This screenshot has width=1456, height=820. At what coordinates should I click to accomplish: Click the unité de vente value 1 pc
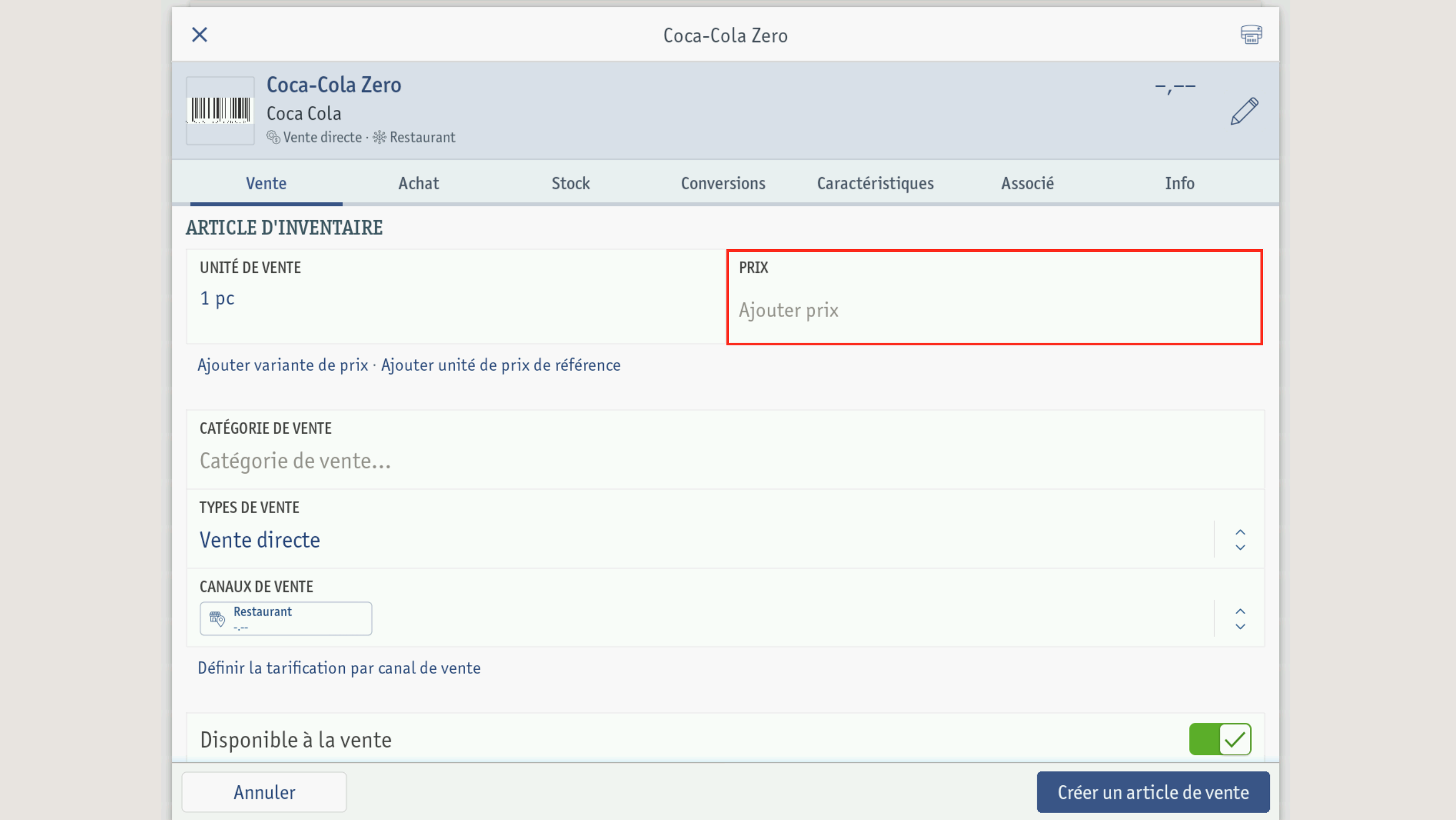click(217, 299)
